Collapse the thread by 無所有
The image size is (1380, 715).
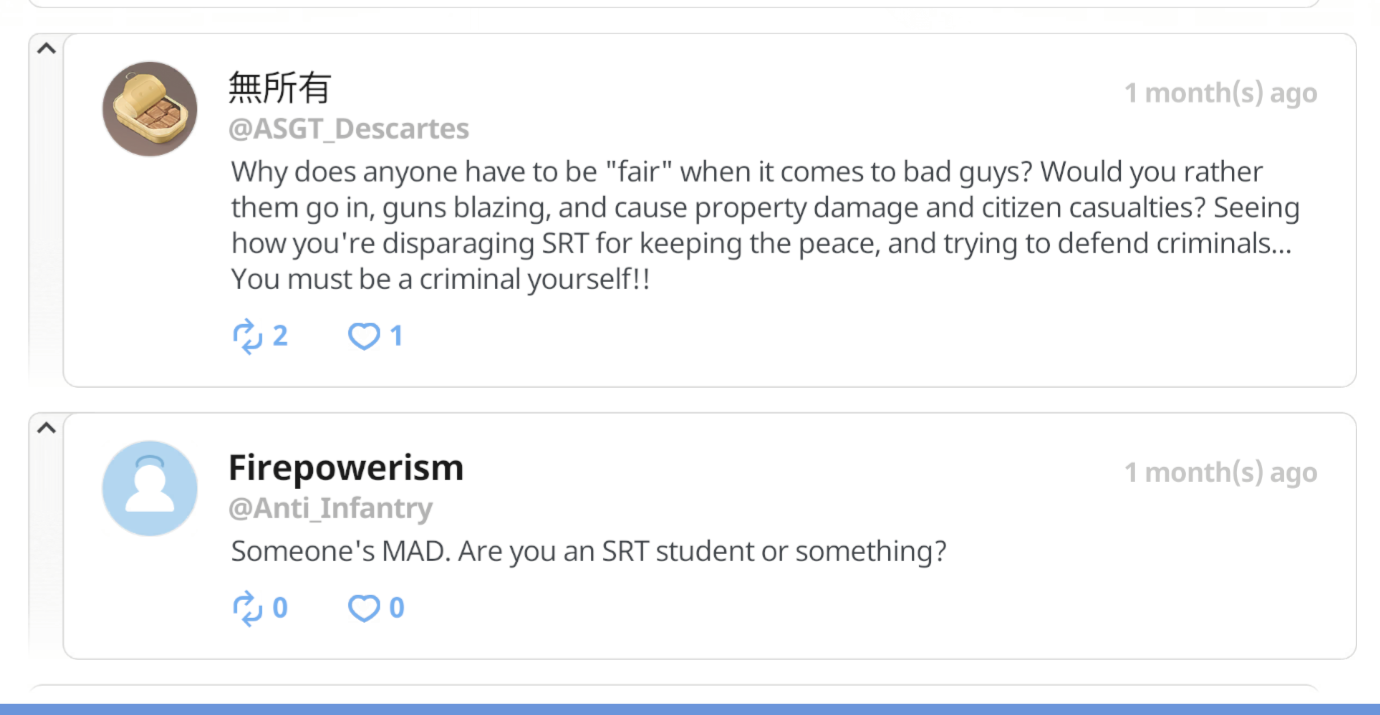point(45,48)
